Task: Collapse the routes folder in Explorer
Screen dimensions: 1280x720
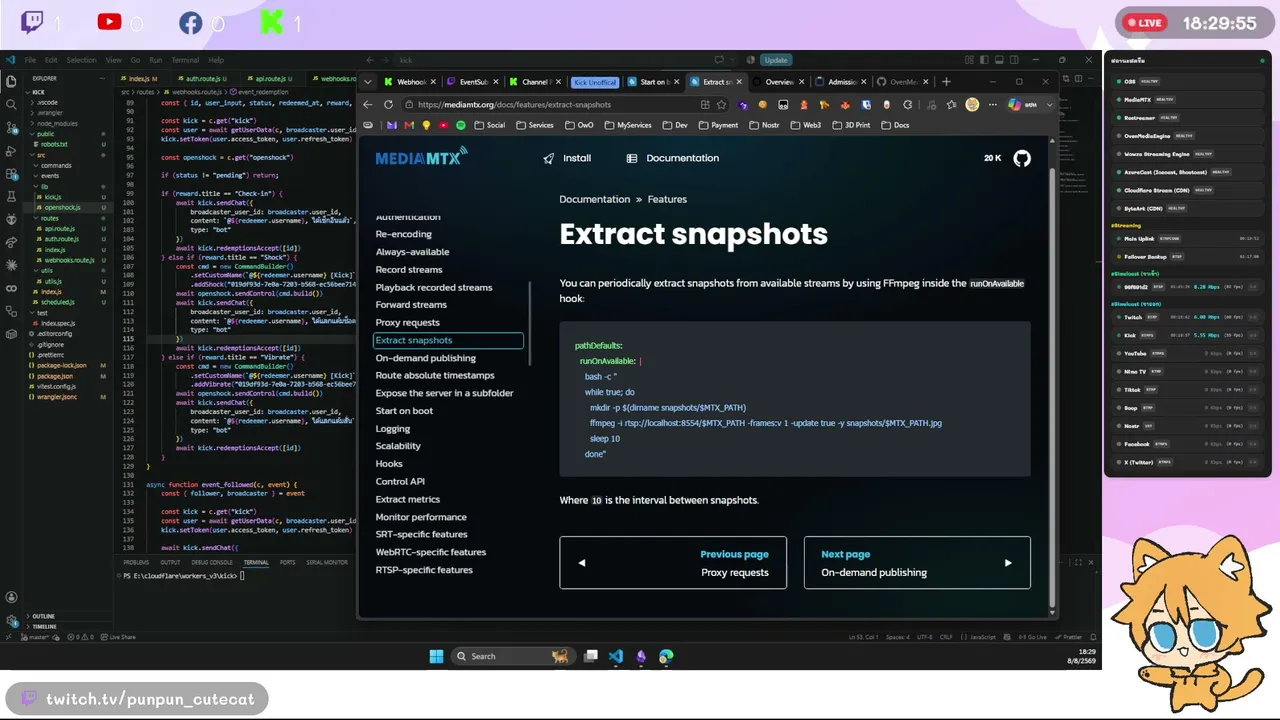Action: pyautogui.click(x=49, y=218)
